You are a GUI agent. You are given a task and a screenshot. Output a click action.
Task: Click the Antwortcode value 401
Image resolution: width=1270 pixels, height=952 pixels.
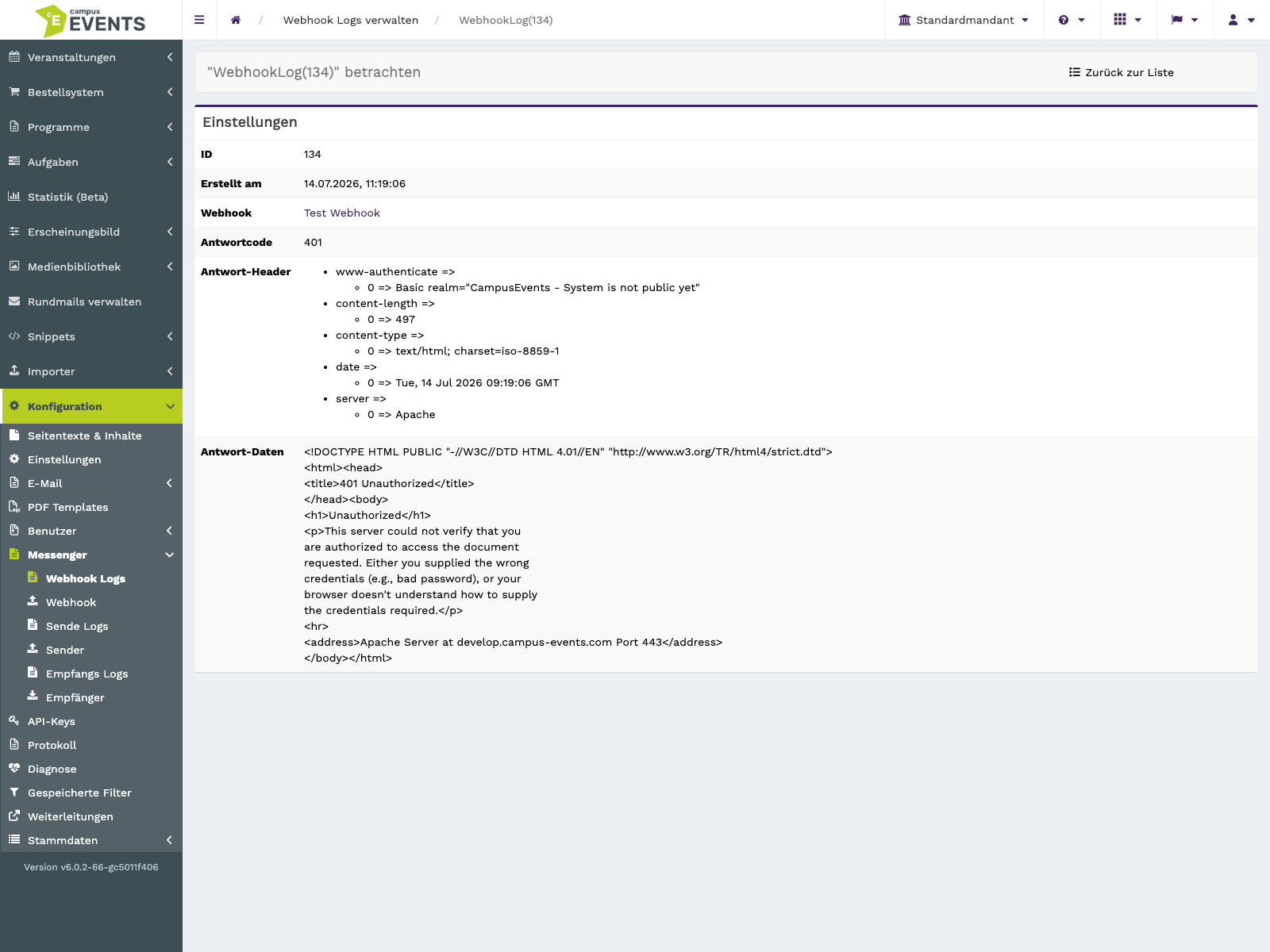point(313,242)
